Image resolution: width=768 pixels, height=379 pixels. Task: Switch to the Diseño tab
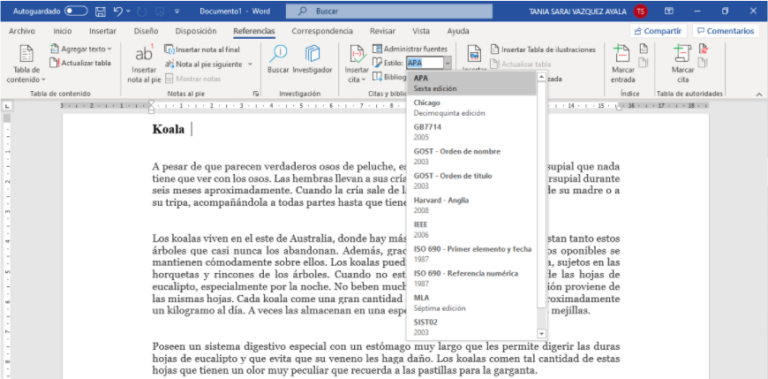pyautogui.click(x=146, y=31)
